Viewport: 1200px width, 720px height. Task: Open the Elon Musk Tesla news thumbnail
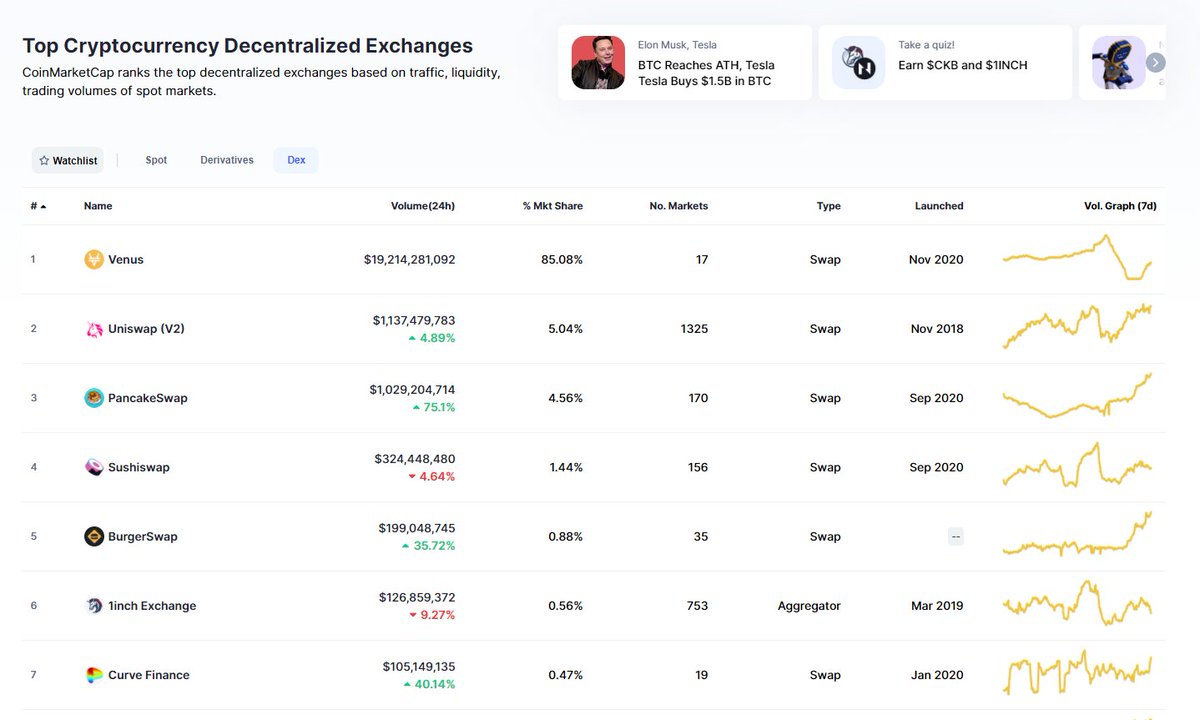coord(598,63)
